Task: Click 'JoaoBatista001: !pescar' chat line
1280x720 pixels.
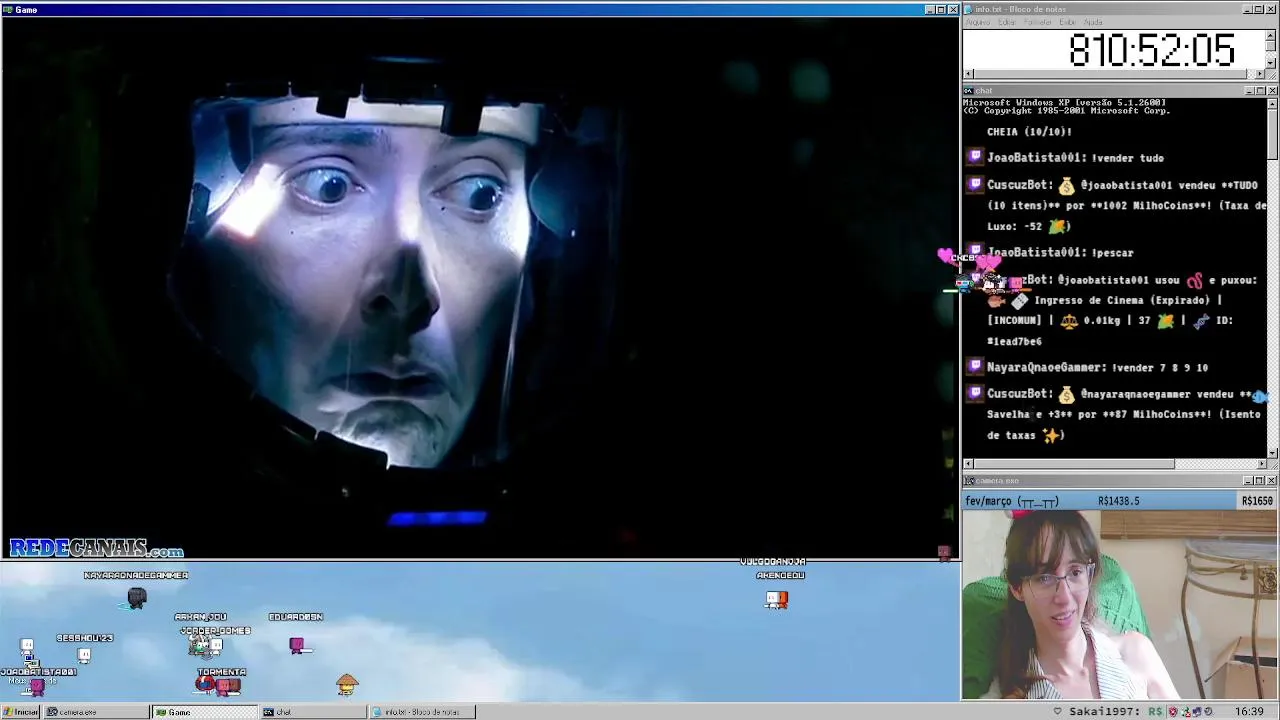Action: point(1060,253)
